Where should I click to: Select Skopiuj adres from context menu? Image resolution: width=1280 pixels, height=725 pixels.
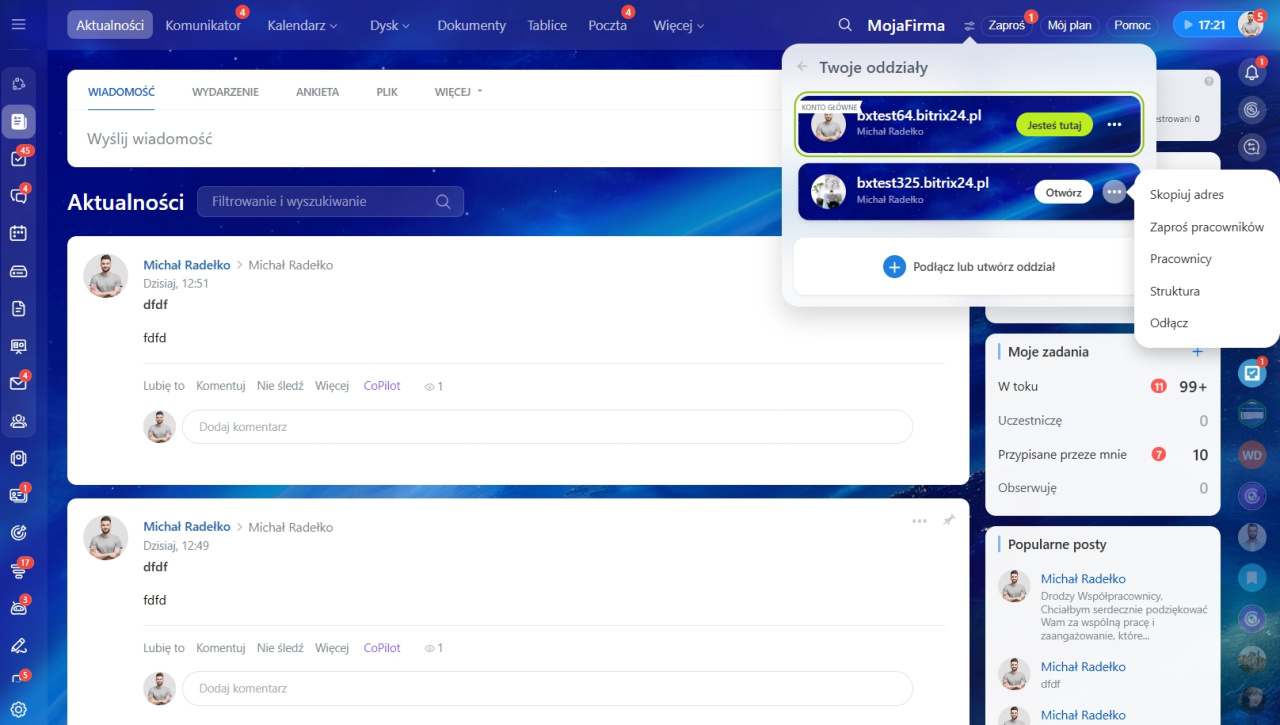[x=1186, y=195]
